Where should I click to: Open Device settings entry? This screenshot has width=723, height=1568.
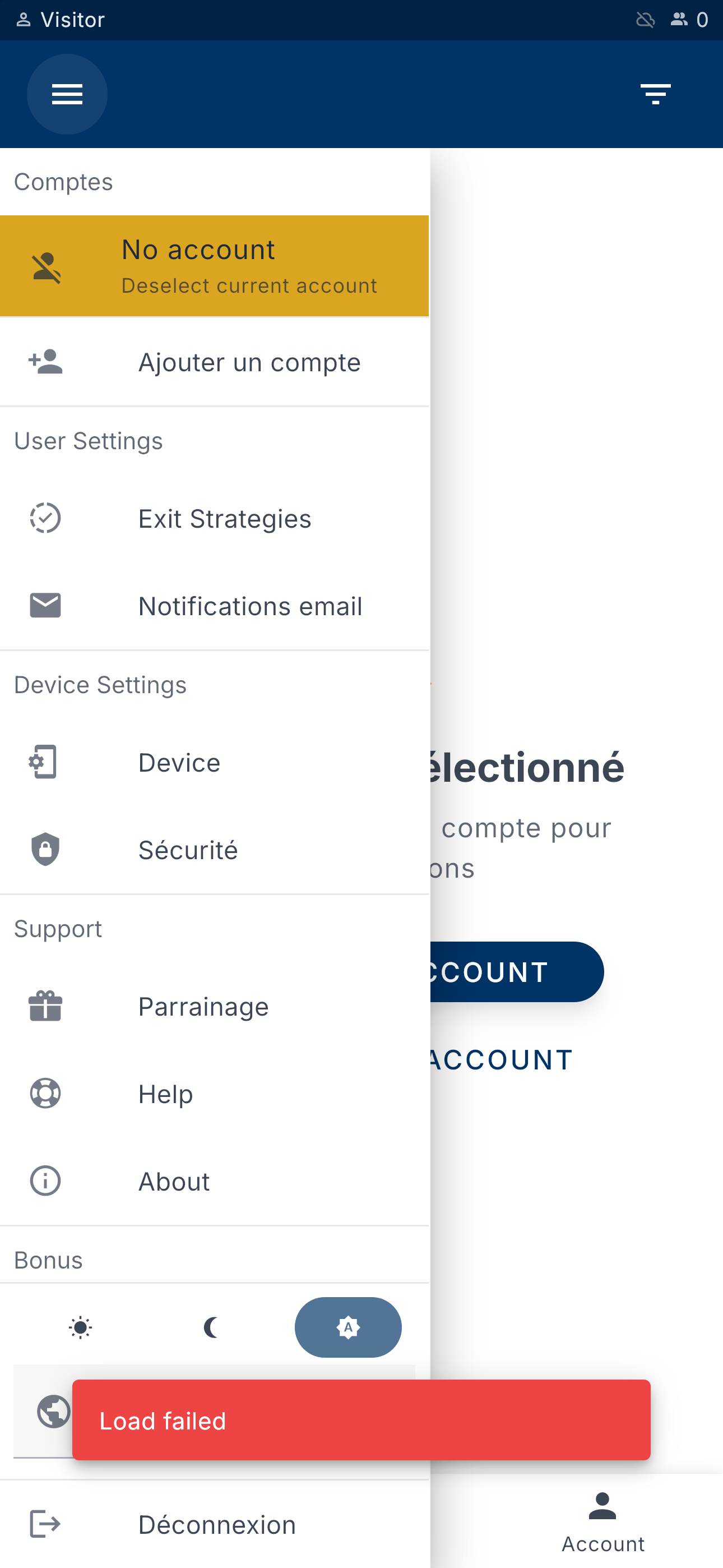[x=214, y=762]
